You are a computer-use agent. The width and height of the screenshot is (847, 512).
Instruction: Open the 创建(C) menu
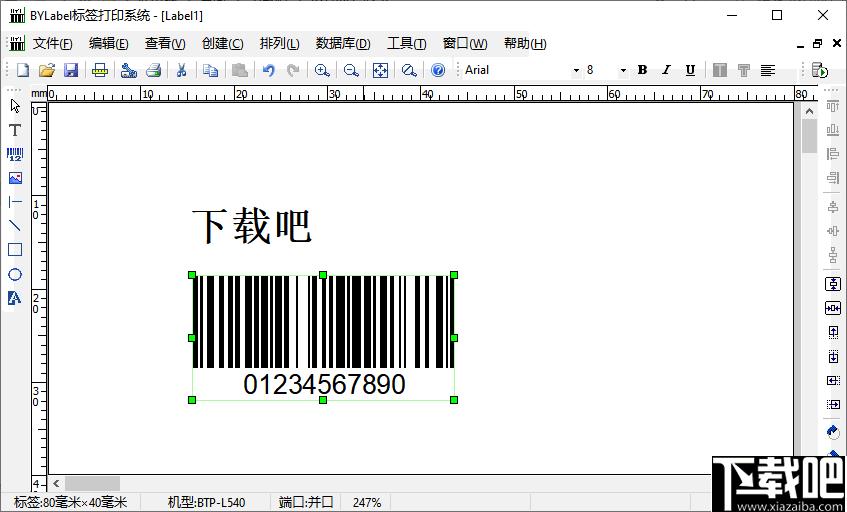coord(223,44)
